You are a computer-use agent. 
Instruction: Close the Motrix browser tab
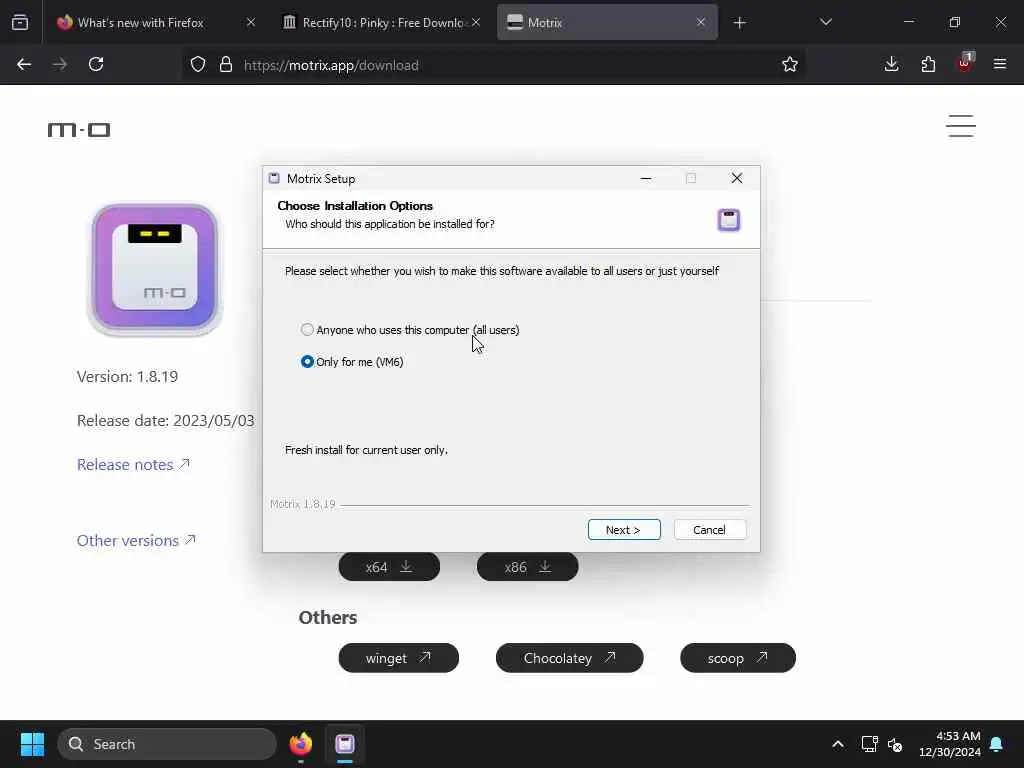point(701,23)
